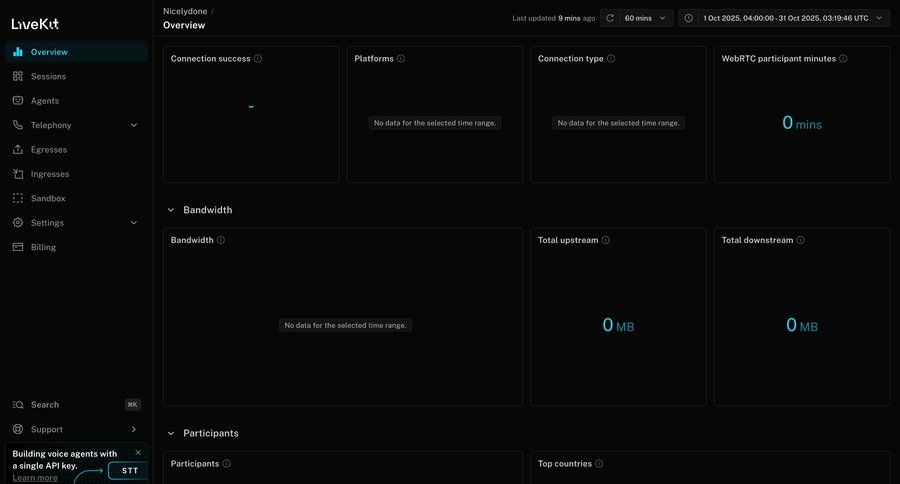The height and width of the screenshot is (484, 900).
Task: Click the Support lifebuoy icon
Action: pyautogui.click(x=18, y=429)
